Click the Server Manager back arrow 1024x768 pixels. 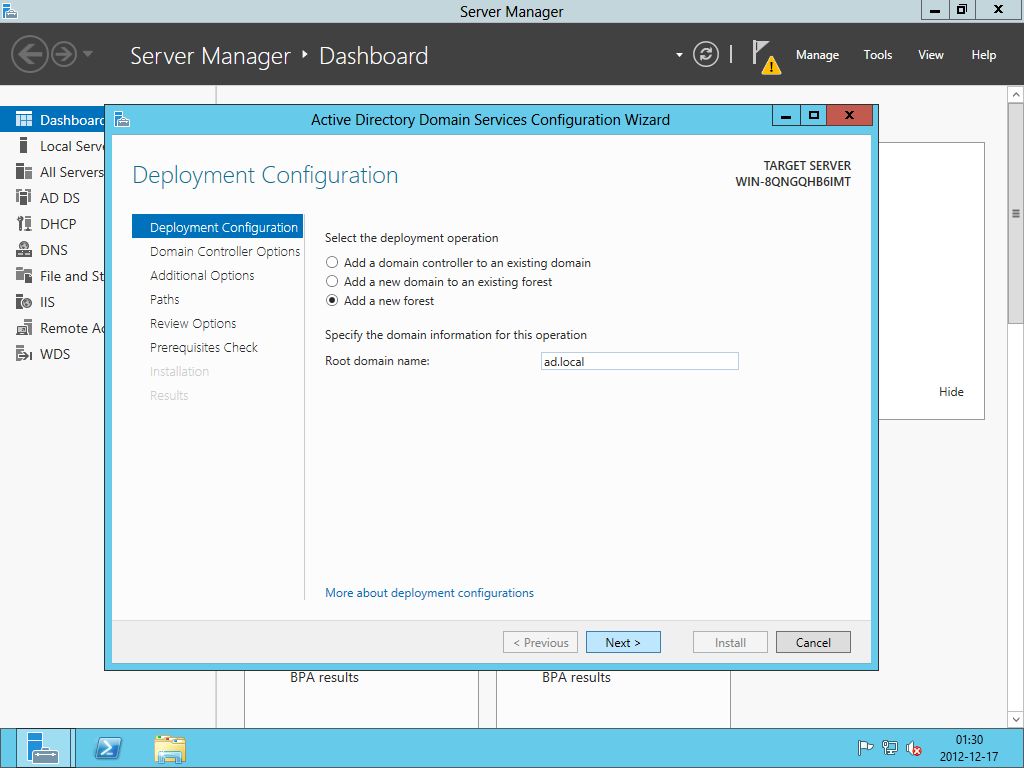point(29,54)
